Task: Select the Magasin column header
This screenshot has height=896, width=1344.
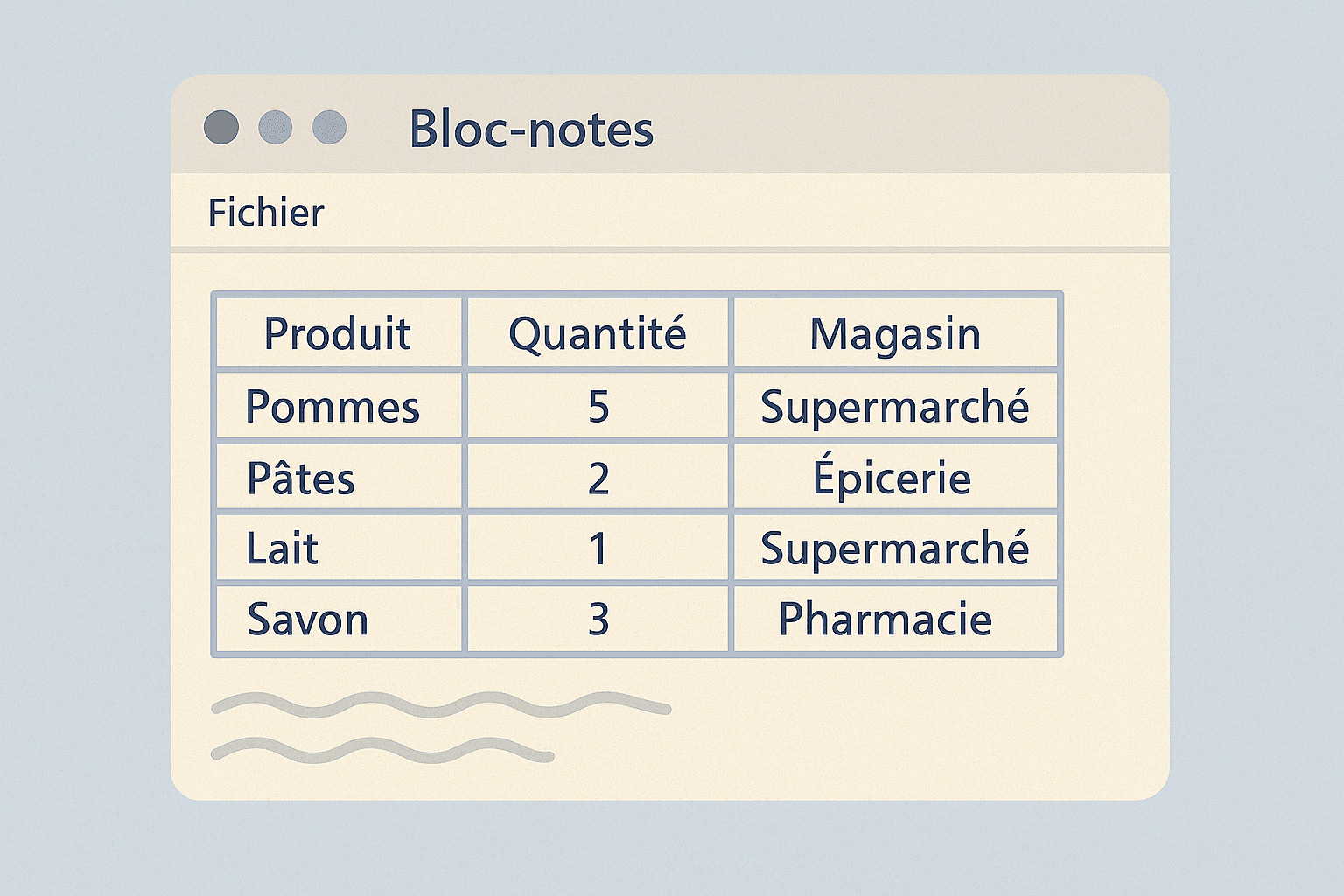Action: pyautogui.click(x=895, y=333)
